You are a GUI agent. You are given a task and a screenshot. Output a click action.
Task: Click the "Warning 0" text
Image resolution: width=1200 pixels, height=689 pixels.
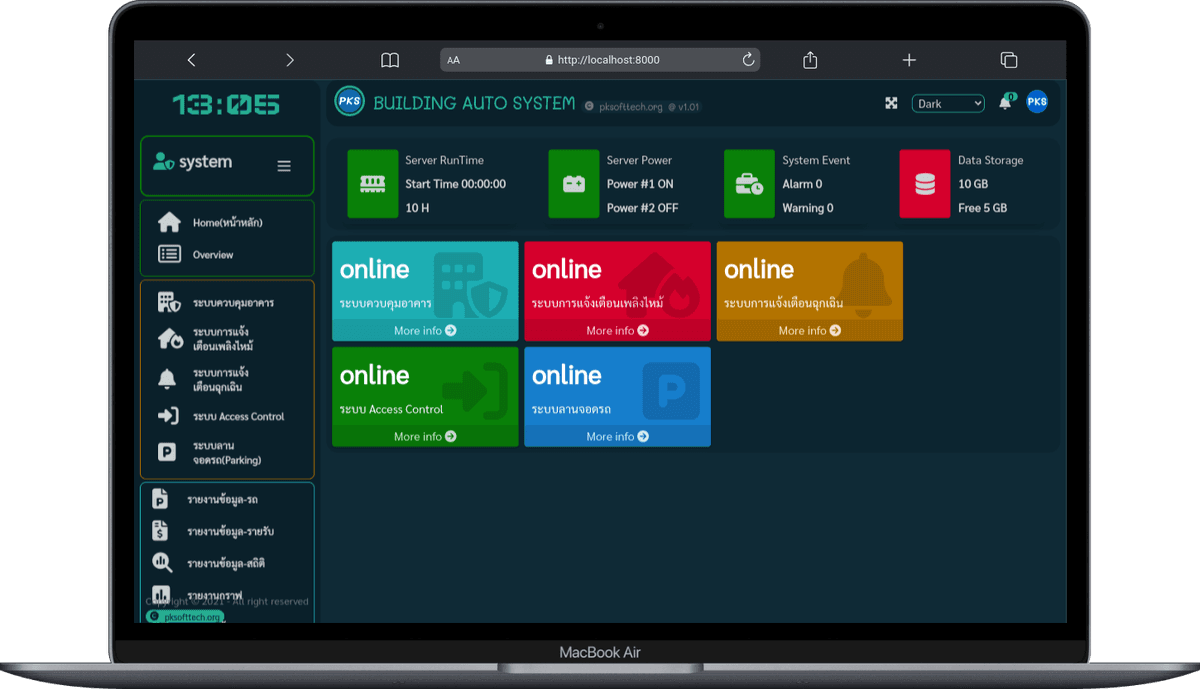tap(808, 208)
